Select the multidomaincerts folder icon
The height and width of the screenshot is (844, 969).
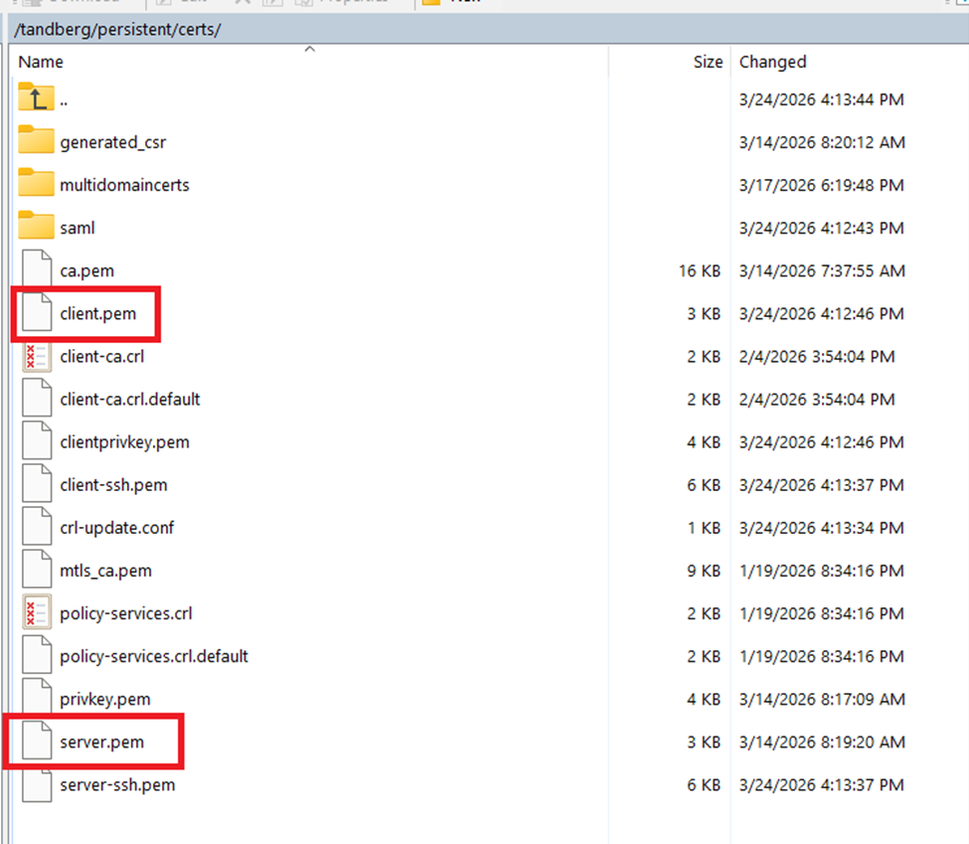pyautogui.click(x=36, y=184)
